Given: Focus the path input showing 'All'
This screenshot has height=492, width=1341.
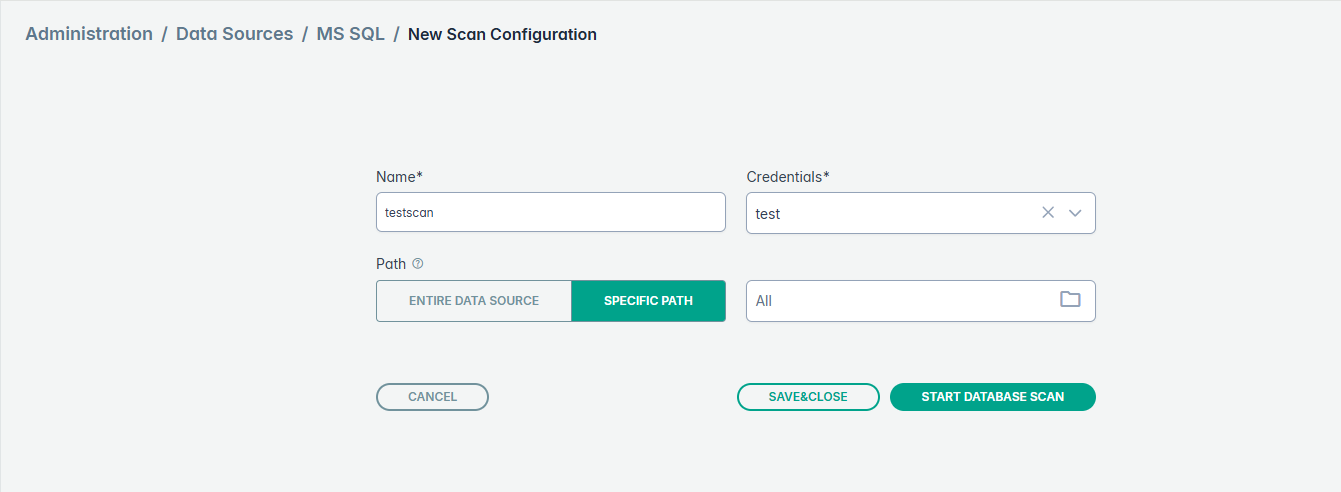Looking at the screenshot, I should click(x=900, y=301).
